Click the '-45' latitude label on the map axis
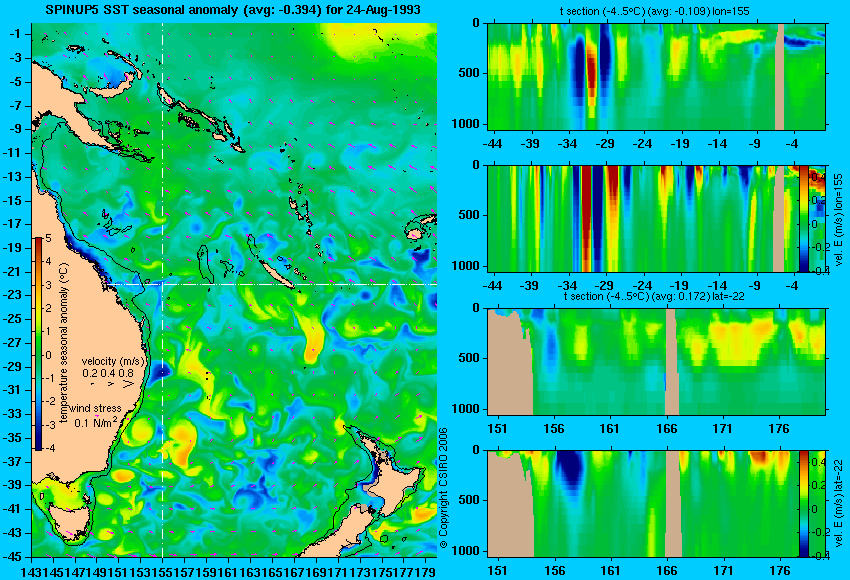This screenshot has width=850, height=580. coord(13,557)
